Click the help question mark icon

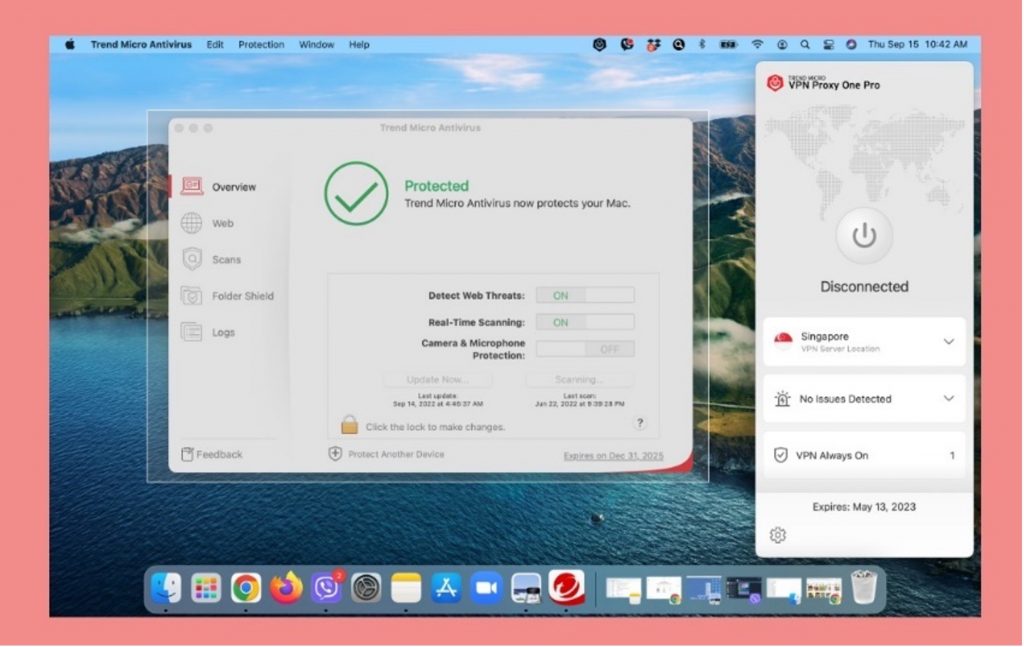[640, 423]
